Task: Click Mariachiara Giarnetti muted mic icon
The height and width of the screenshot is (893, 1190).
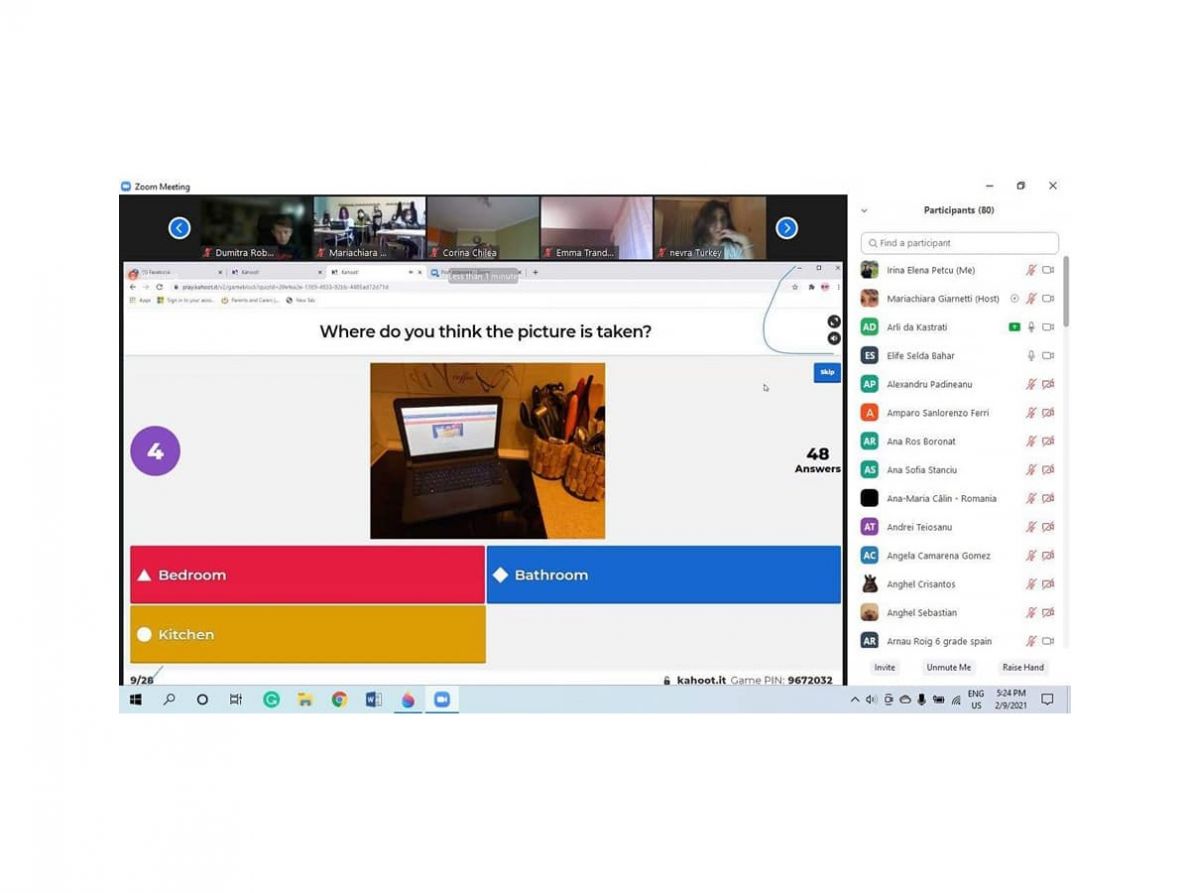Action: [1031, 299]
